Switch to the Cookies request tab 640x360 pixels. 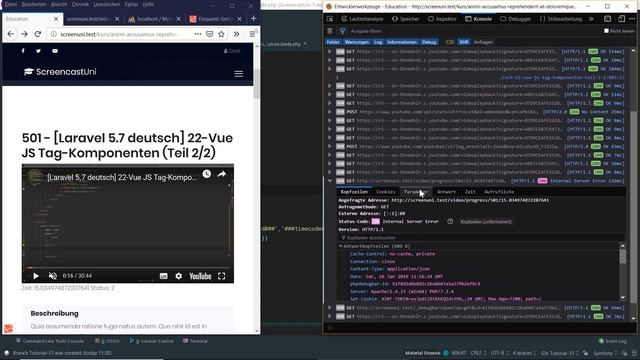(x=386, y=192)
